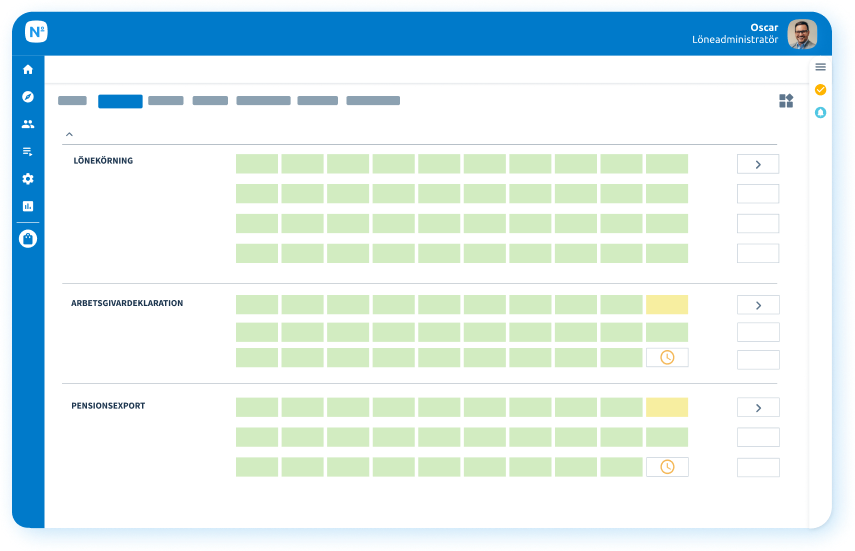Open the settings gear in sidebar
The width and height of the screenshot is (855, 551).
28,179
